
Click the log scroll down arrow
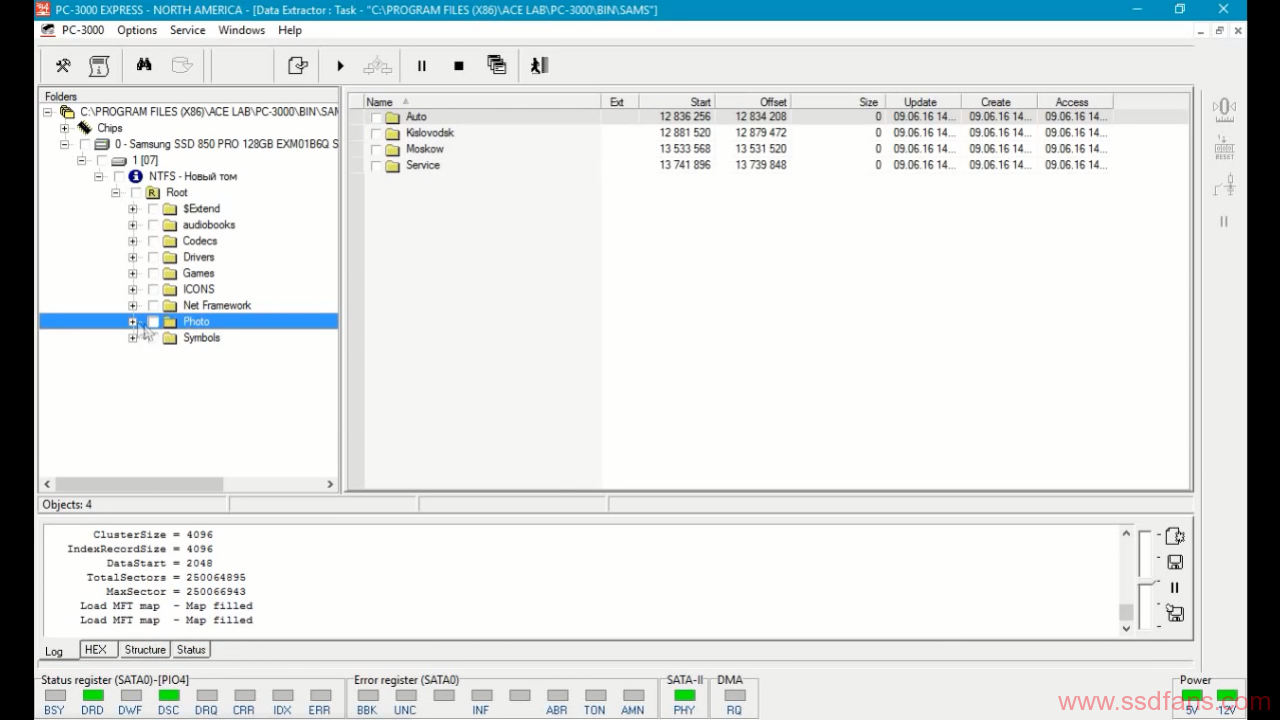(1126, 628)
